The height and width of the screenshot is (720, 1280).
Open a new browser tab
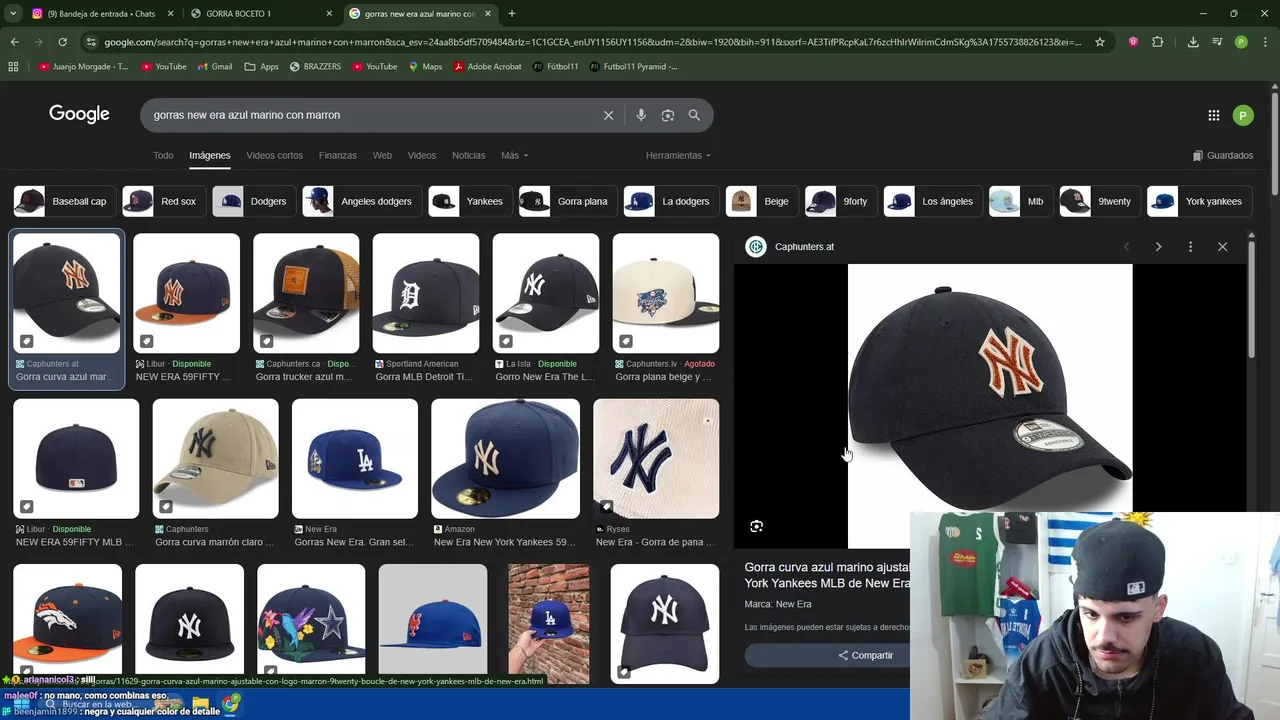(512, 14)
